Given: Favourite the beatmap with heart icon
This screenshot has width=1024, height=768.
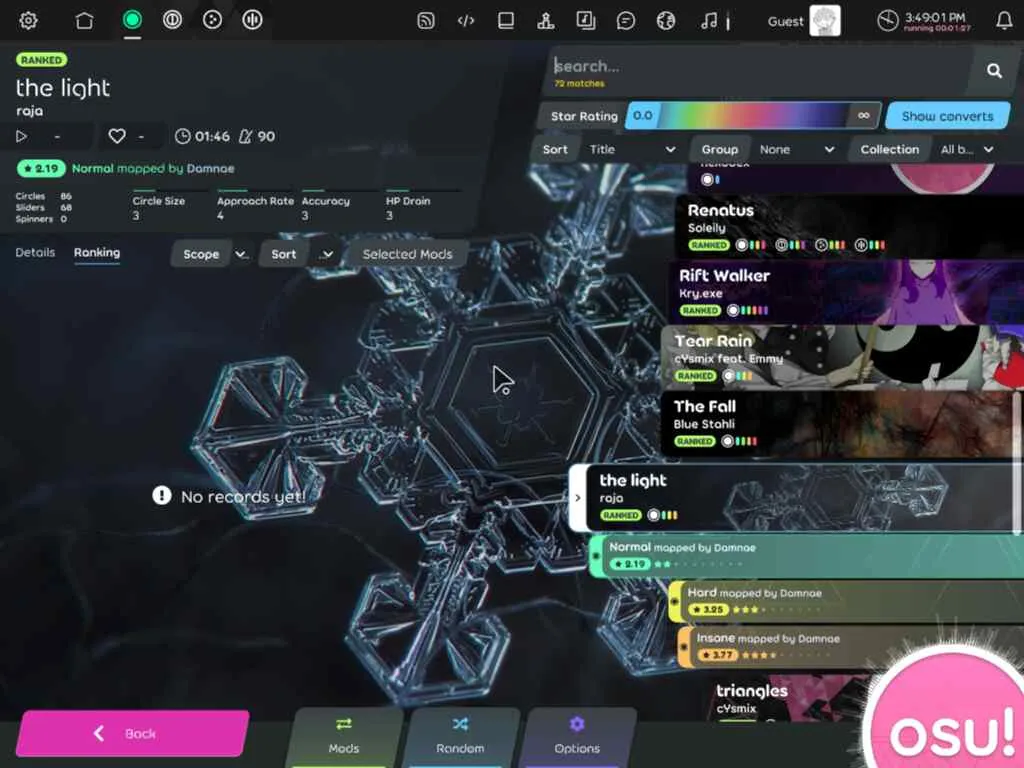Looking at the screenshot, I should click(x=117, y=136).
